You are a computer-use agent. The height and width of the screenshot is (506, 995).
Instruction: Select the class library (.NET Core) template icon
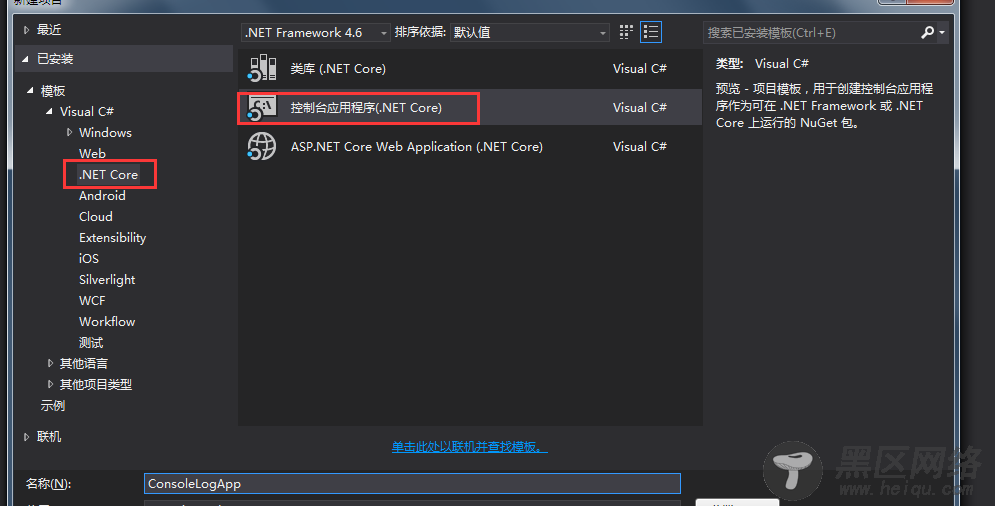point(261,68)
